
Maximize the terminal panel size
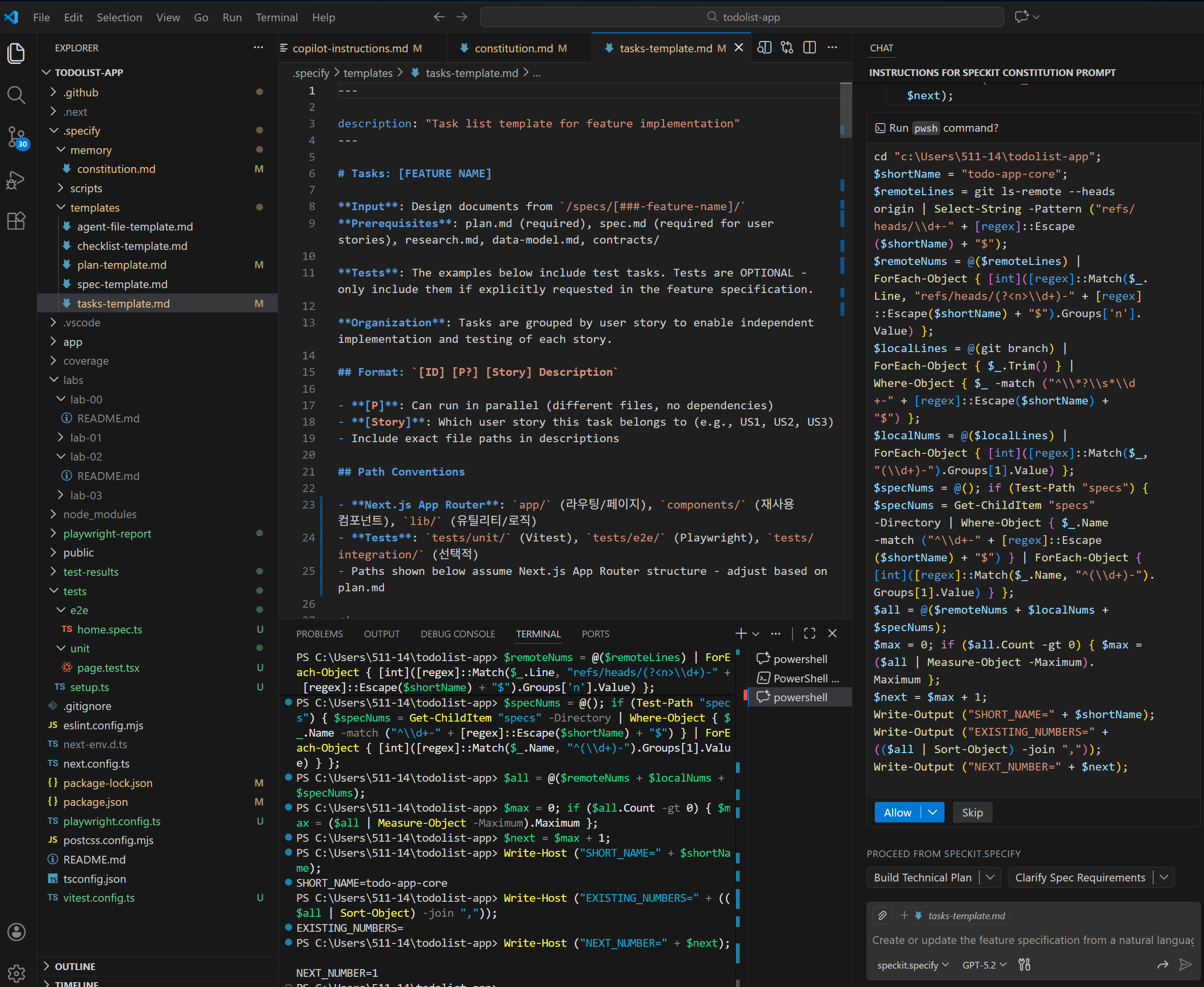(809, 633)
